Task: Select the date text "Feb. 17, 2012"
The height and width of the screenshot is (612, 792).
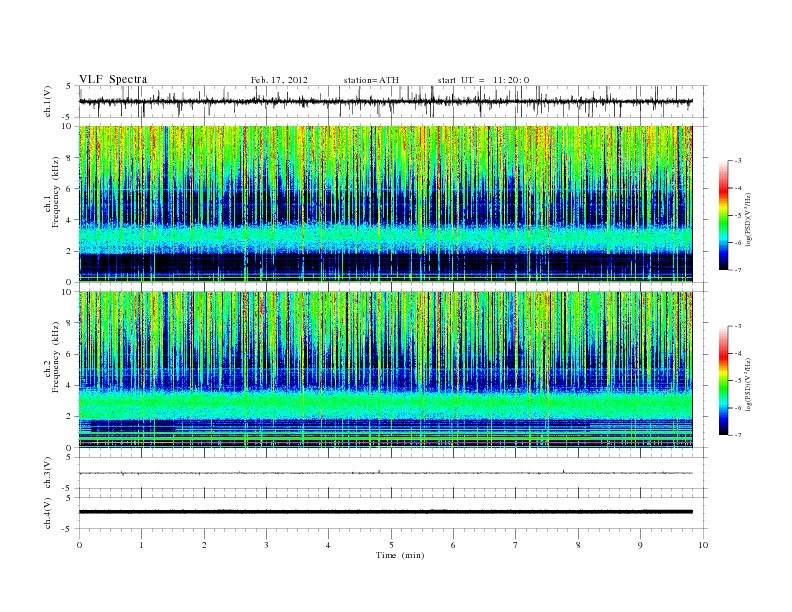Action: (x=279, y=80)
